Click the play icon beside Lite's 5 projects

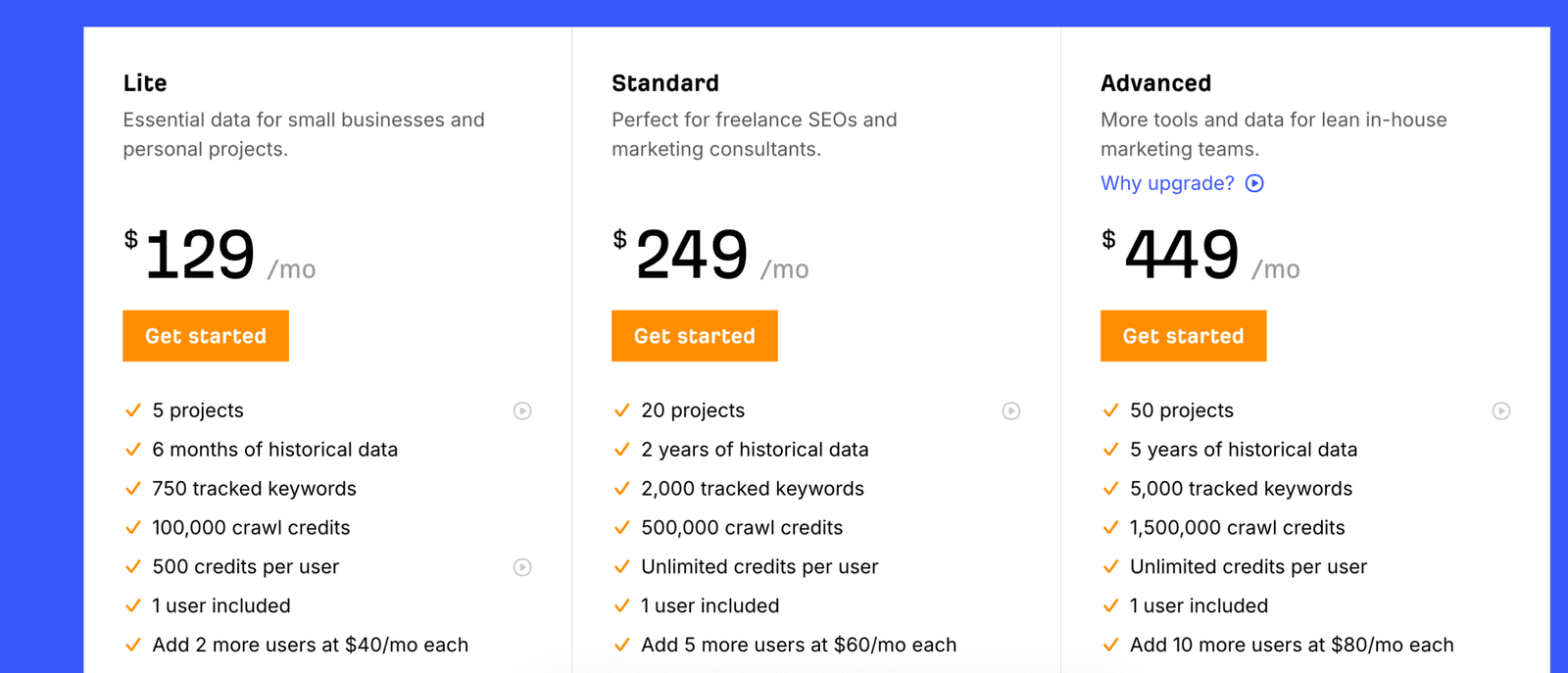pyautogui.click(x=522, y=411)
